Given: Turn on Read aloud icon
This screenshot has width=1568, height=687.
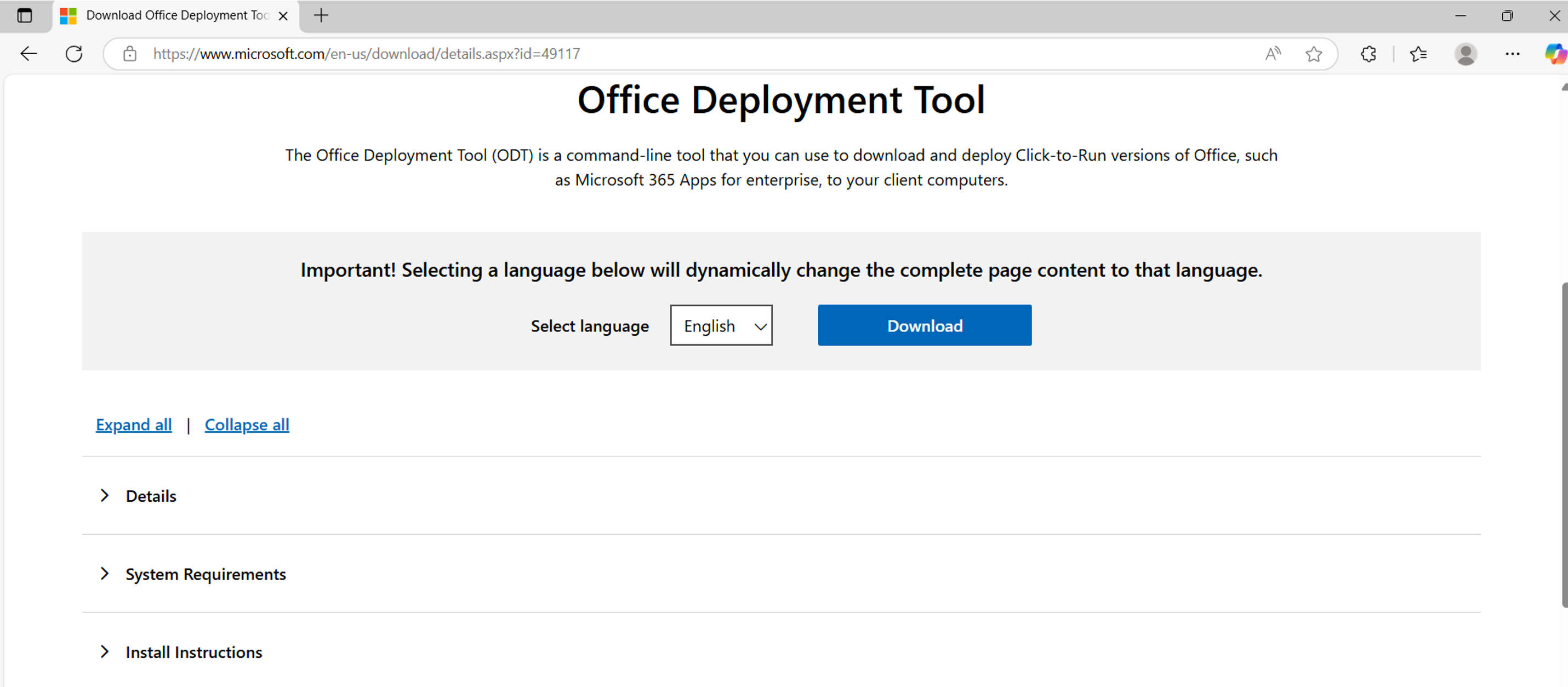Looking at the screenshot, I should 1273,54.
